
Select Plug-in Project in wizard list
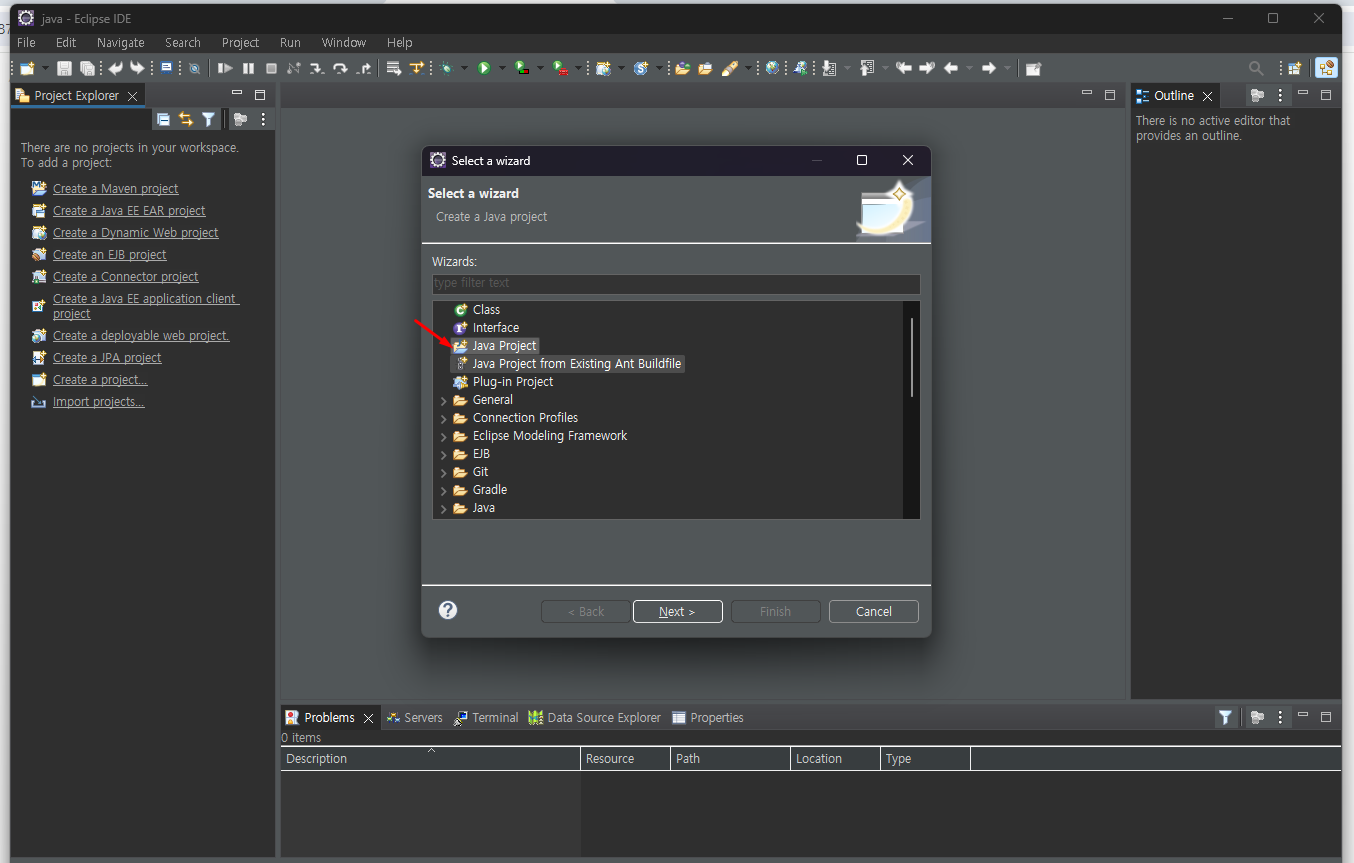point(513,382)
